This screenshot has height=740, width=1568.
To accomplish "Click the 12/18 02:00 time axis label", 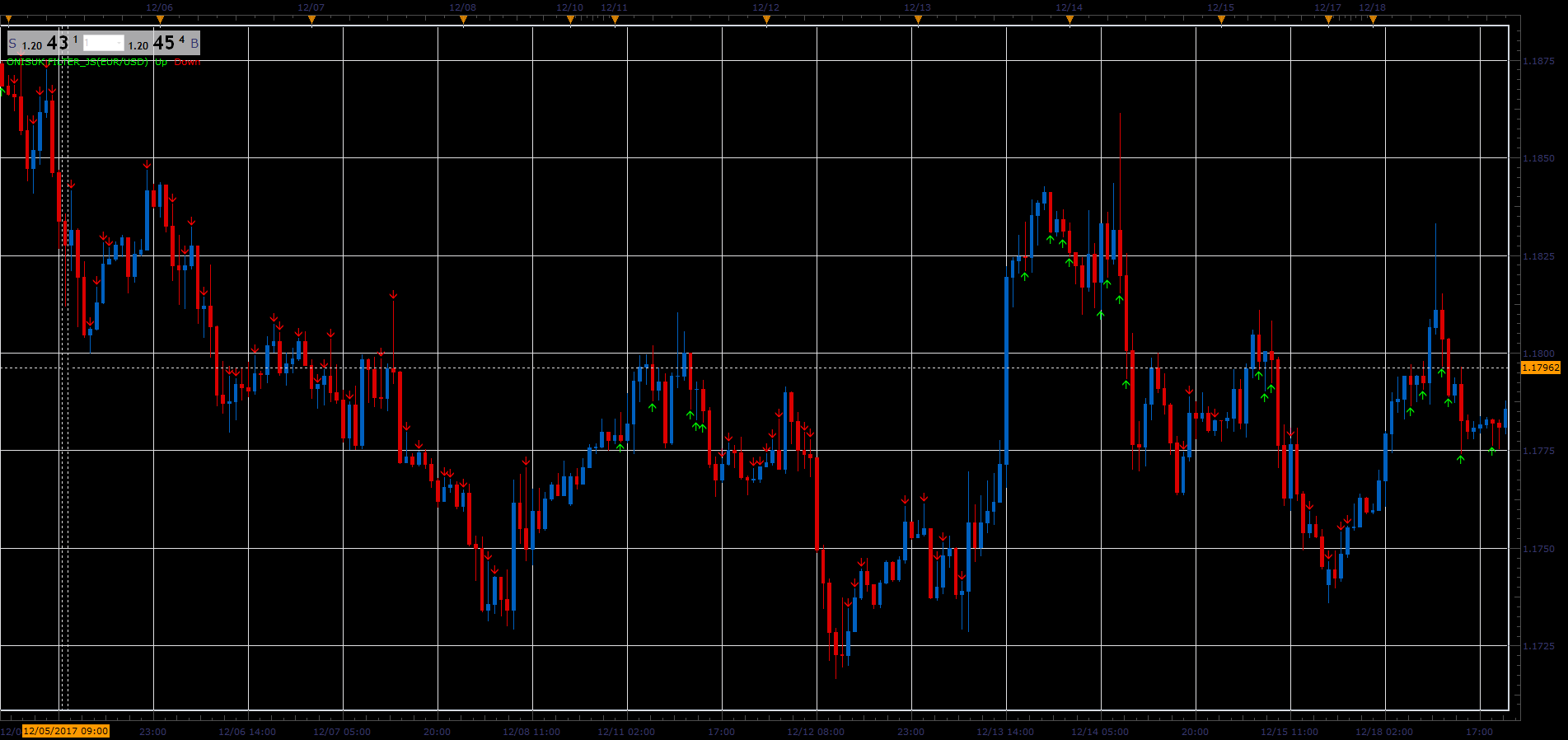I will (x=1384, y=732).
